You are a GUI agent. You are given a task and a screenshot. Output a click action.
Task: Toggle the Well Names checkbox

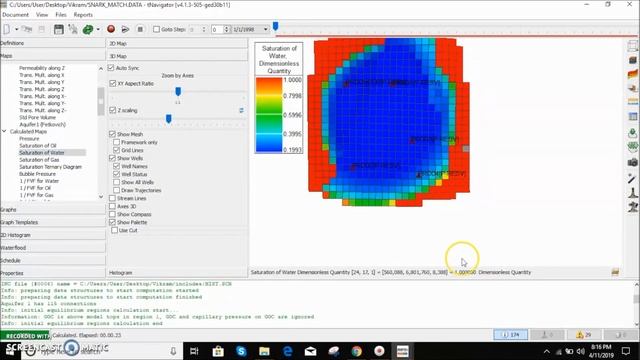click(x=116, y=166)
